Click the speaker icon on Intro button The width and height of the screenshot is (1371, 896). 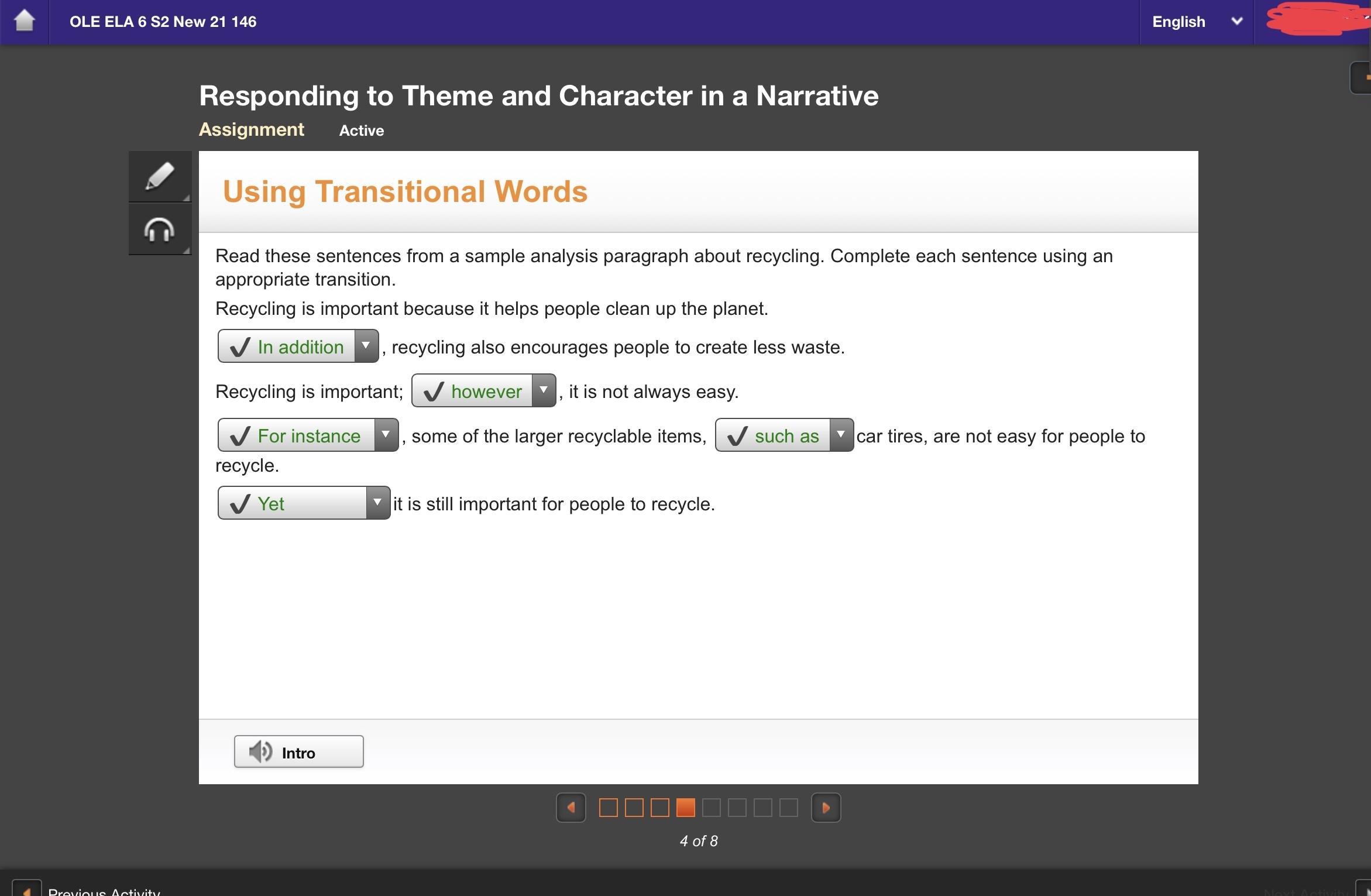[260, 751]
